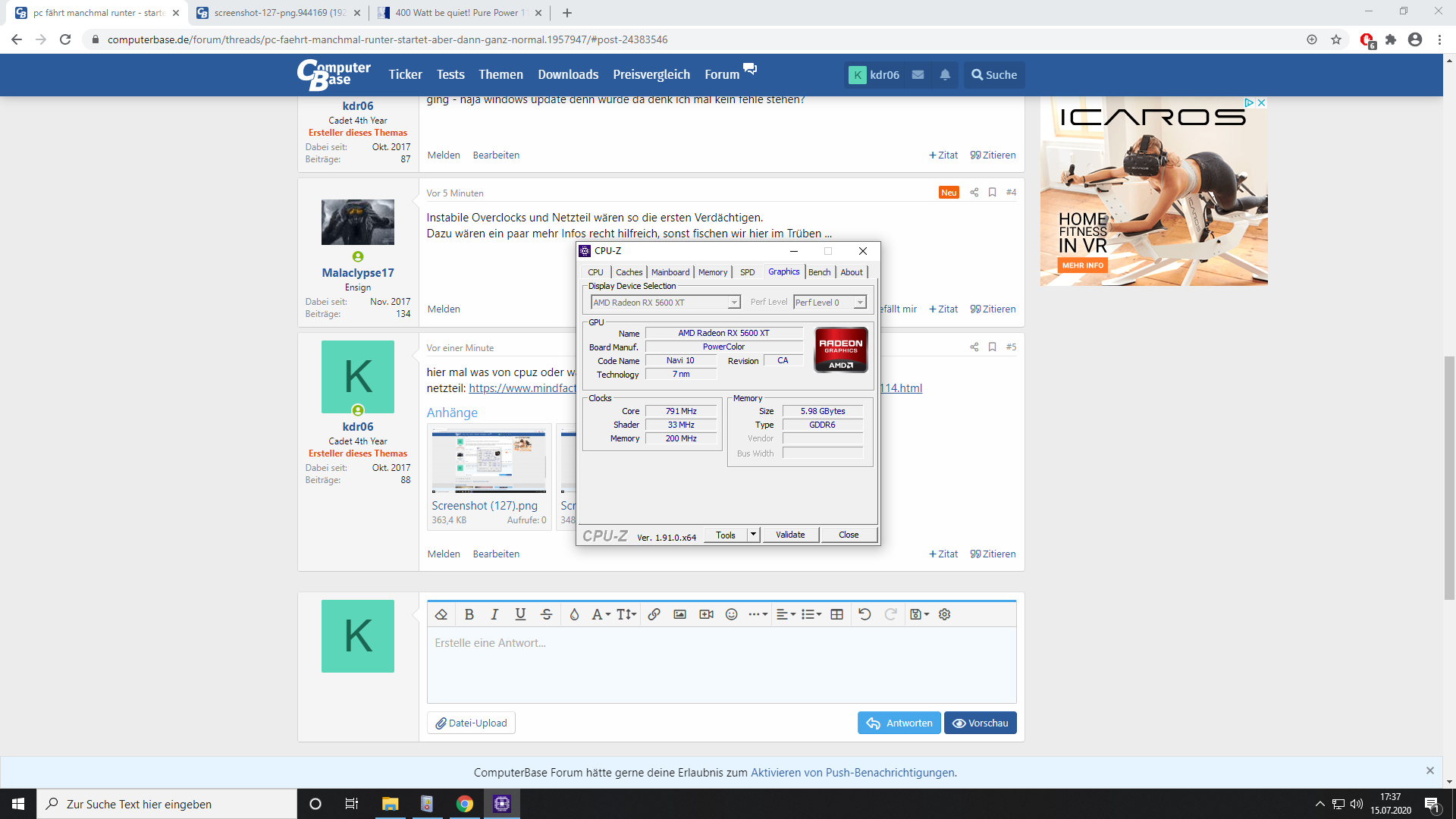Switch to the Mainboard tab in CPU-Z
The height and width of the screenshot is (819, 1456).
tap(670, 272)
